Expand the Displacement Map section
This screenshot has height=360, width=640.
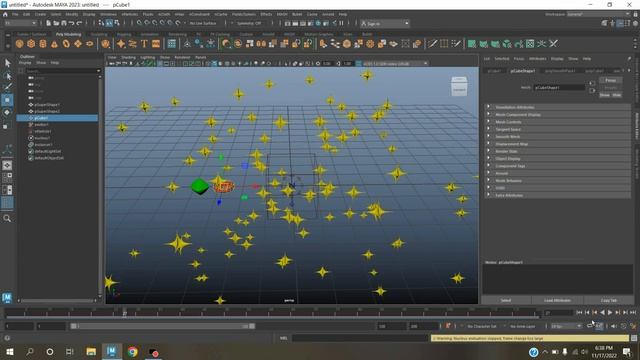[558, 144]
